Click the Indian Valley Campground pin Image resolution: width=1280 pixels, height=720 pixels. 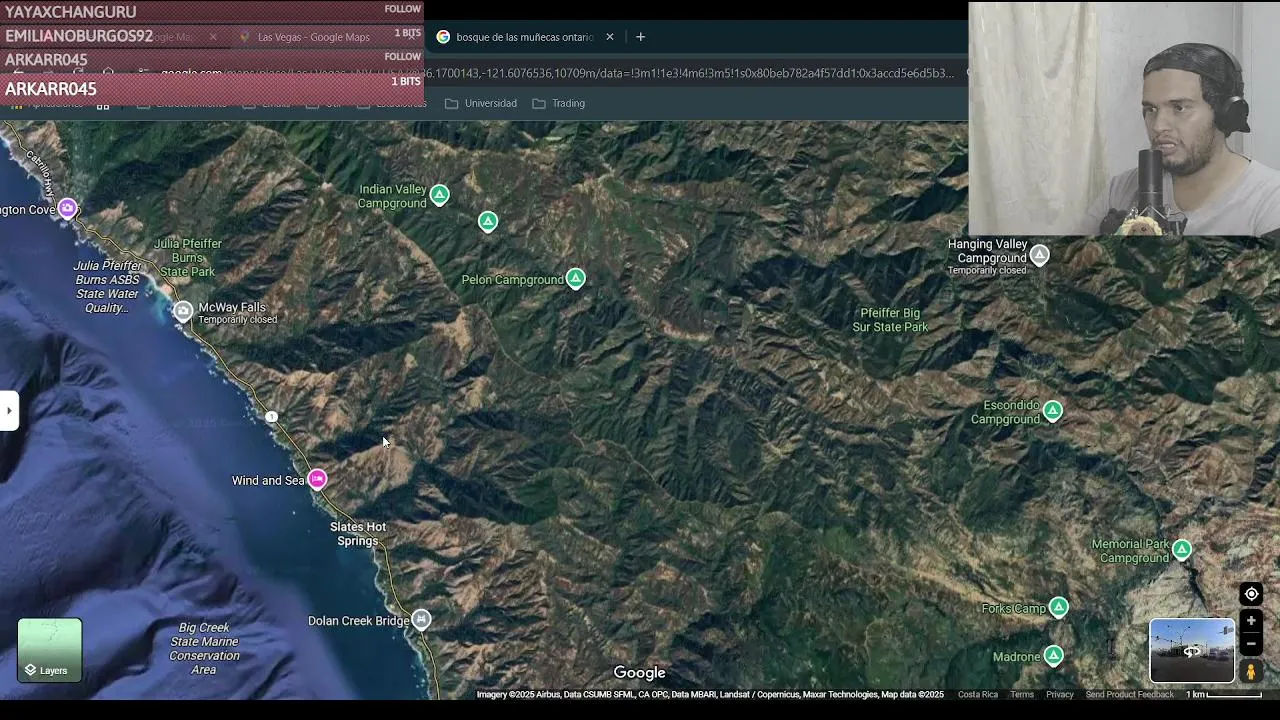tap(439, 194)
